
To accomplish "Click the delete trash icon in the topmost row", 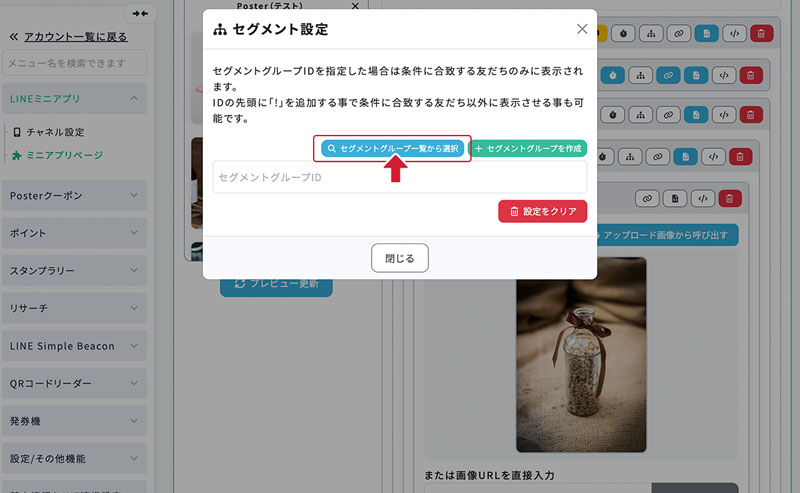I will click(762, 33).
